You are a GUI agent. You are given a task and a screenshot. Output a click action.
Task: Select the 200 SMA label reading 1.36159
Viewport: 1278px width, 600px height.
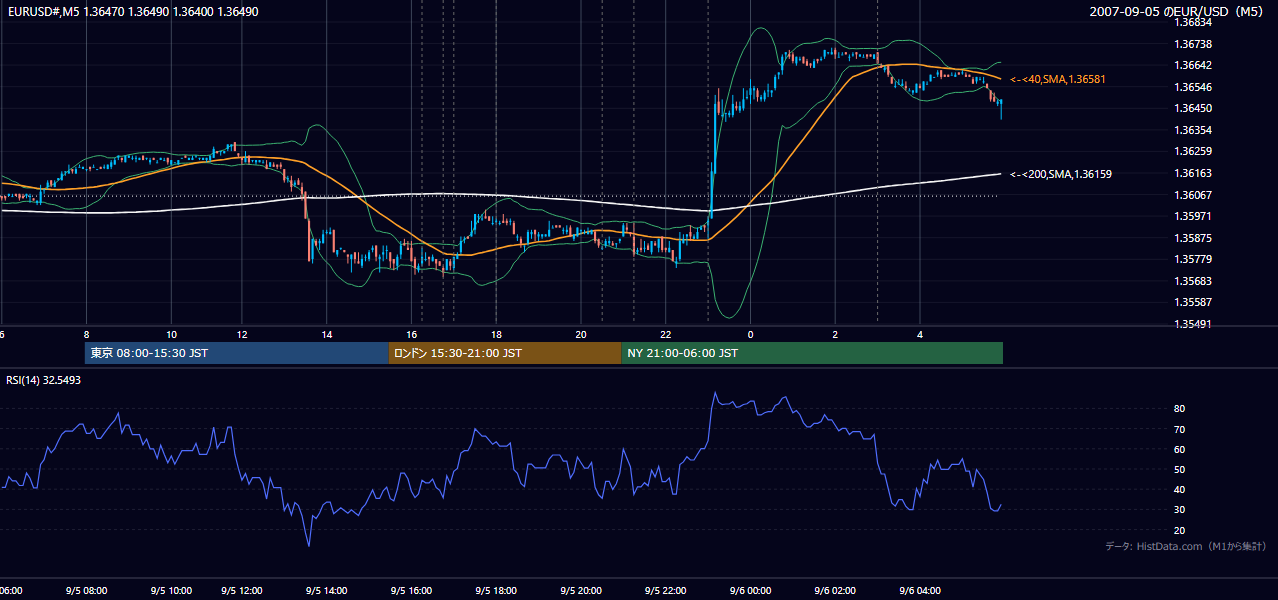[1061, 174]
